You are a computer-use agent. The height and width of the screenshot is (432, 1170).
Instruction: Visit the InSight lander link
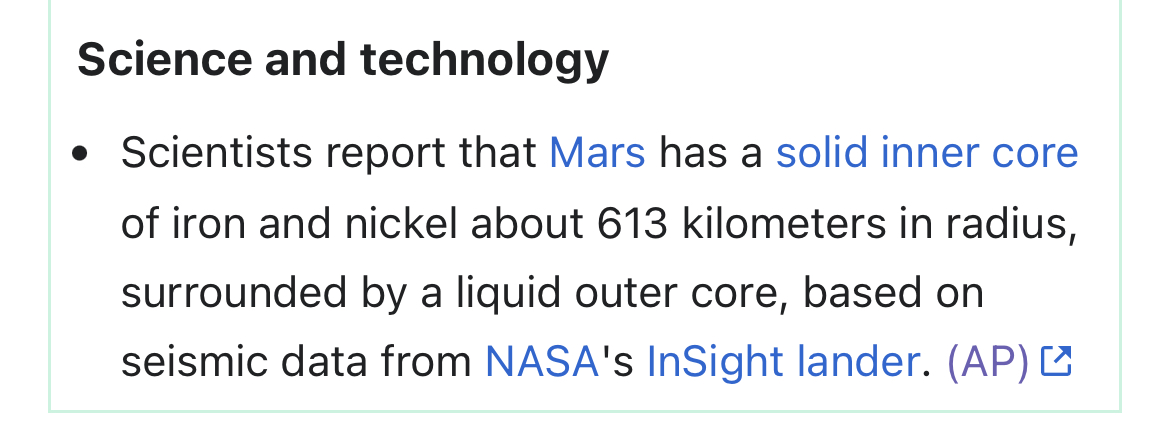click(783, 361)
